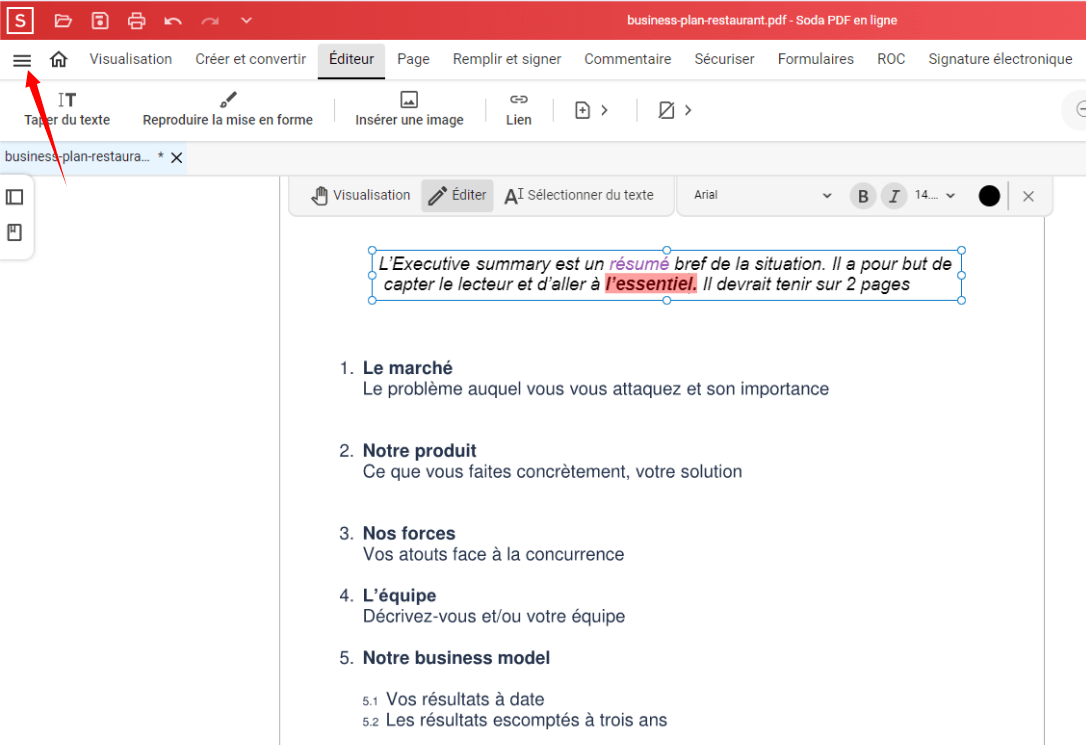Click the line Vos résultats à date

click(465, 699)
